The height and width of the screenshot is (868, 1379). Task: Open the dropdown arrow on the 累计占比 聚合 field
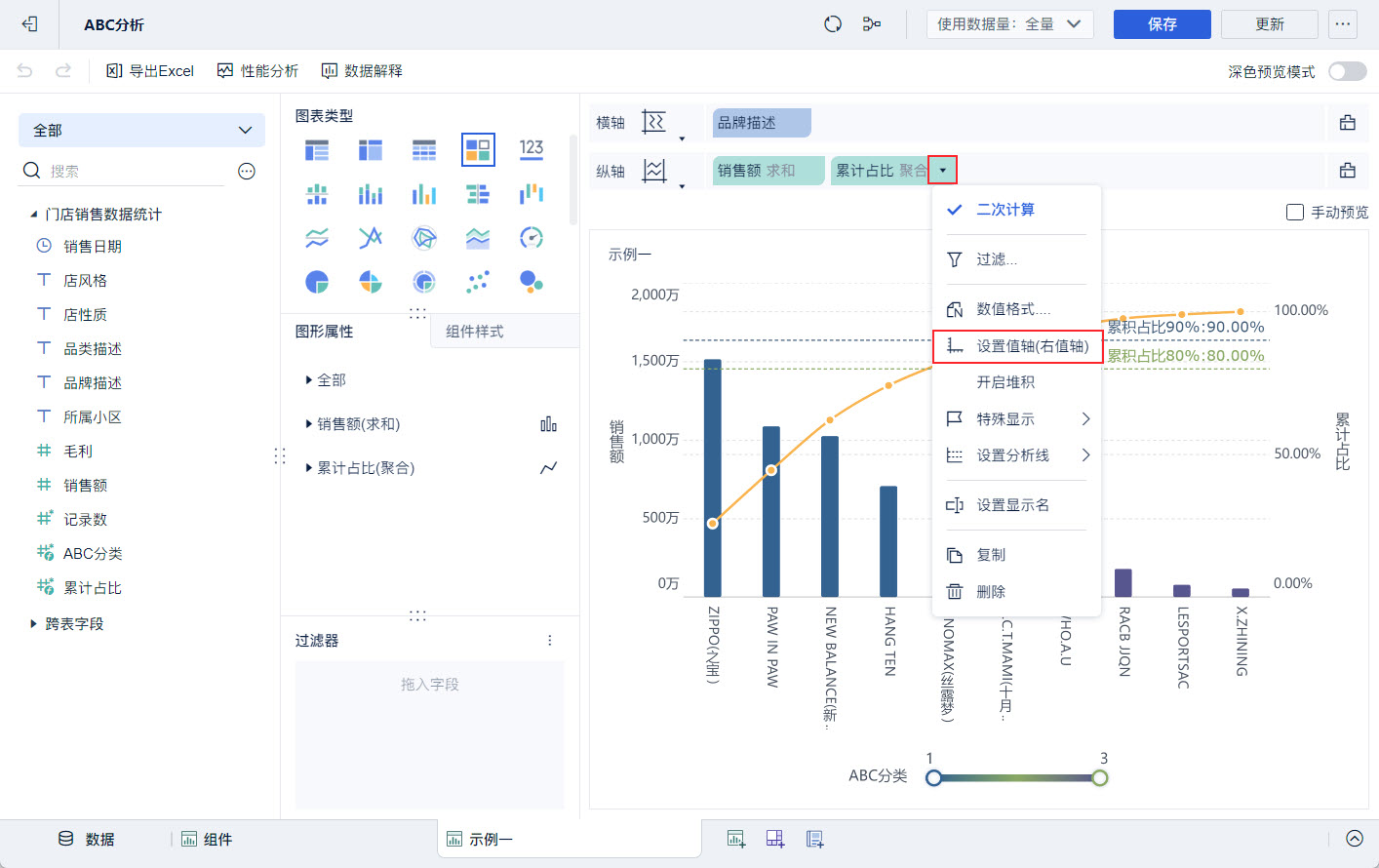[943, 171]
